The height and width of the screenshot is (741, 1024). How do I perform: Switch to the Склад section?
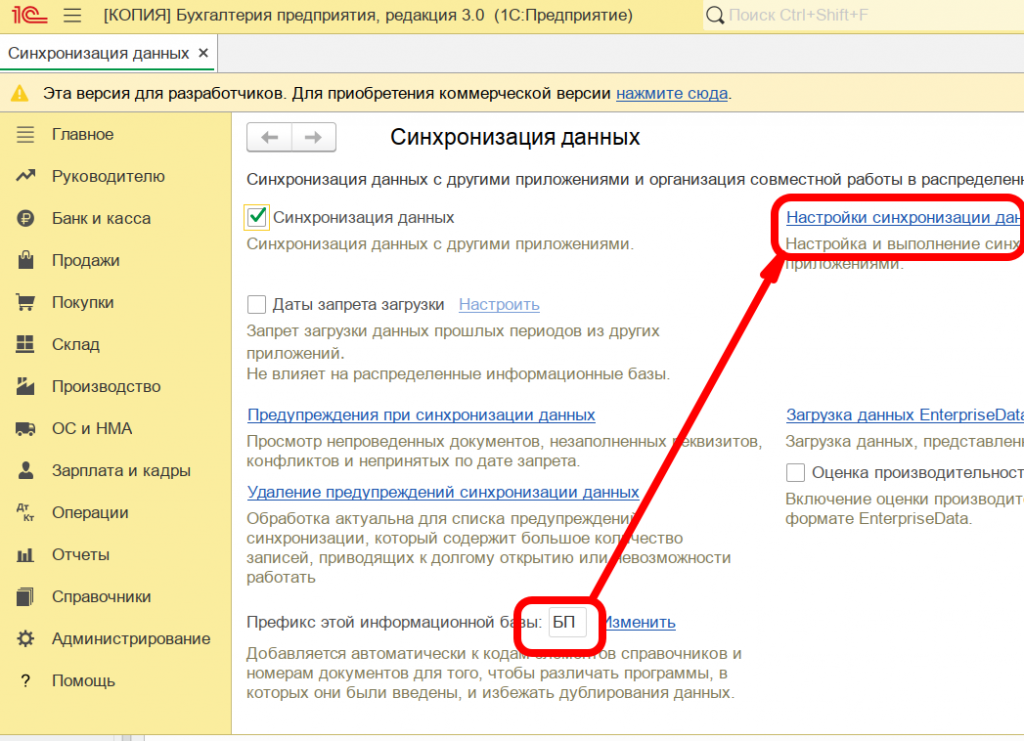coord(76,344)
